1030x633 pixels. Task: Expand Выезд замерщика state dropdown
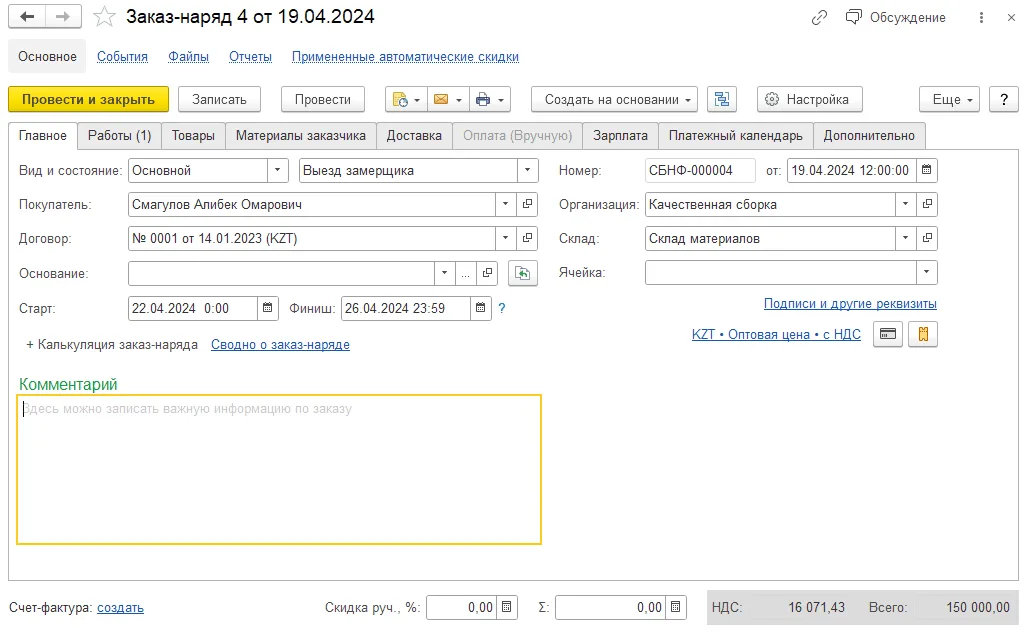(527, 170)
